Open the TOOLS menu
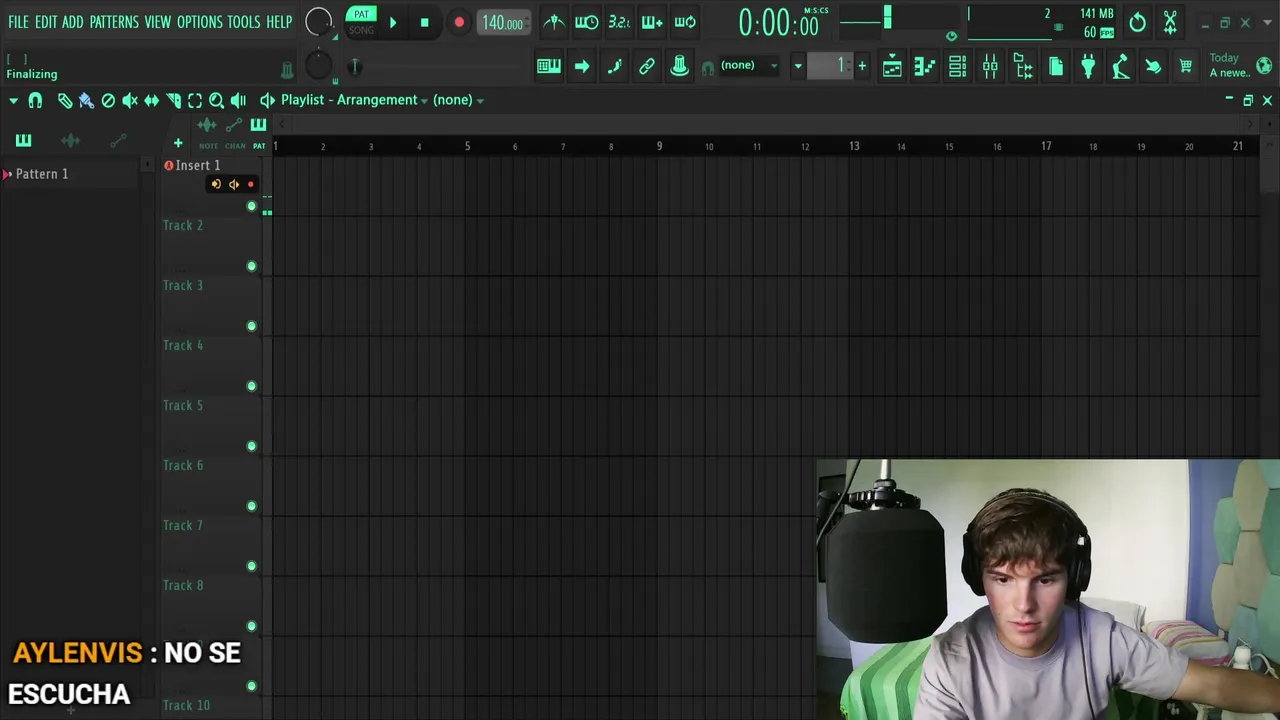This screenshot has height=720, width=1280. pyautogui.click(x=243, y=22)
